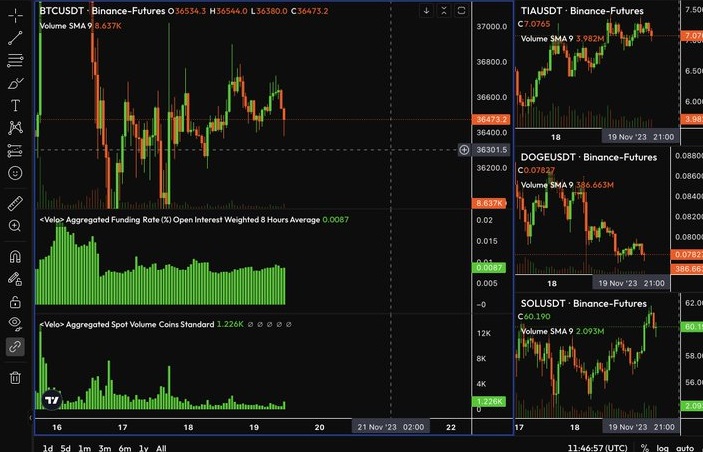Toggle stay in drawing mode
Viewport: 703px width, 452px height.
pyautogui.click(x=15, y=279)
